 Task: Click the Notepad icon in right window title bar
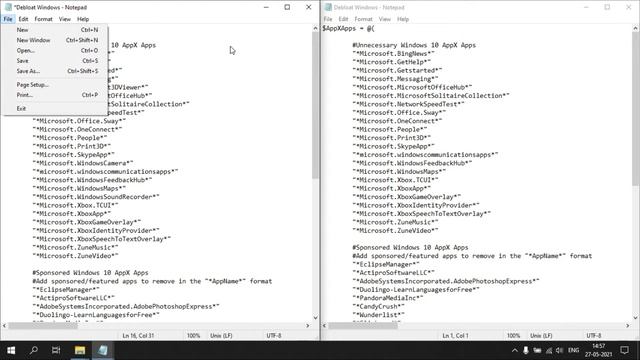pyautogui.click(x=328, y=7)
